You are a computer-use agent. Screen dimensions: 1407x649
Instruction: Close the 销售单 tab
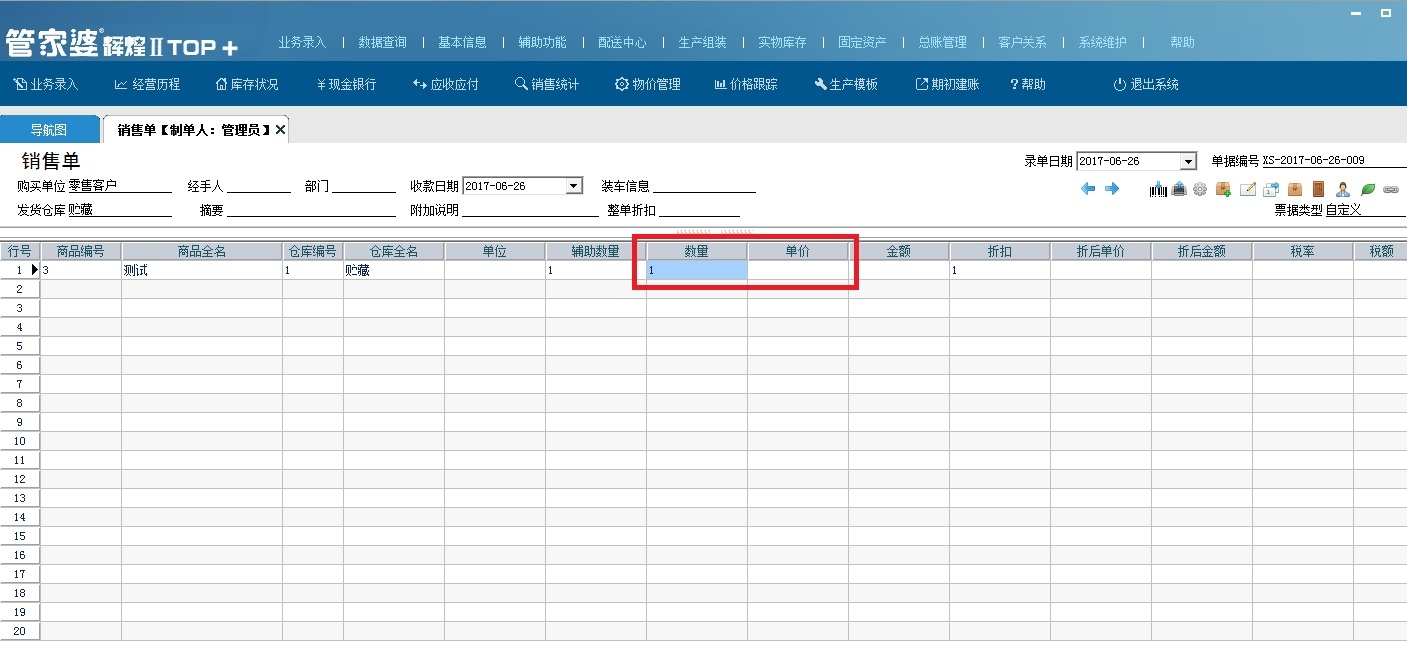[x=281, y=130]
